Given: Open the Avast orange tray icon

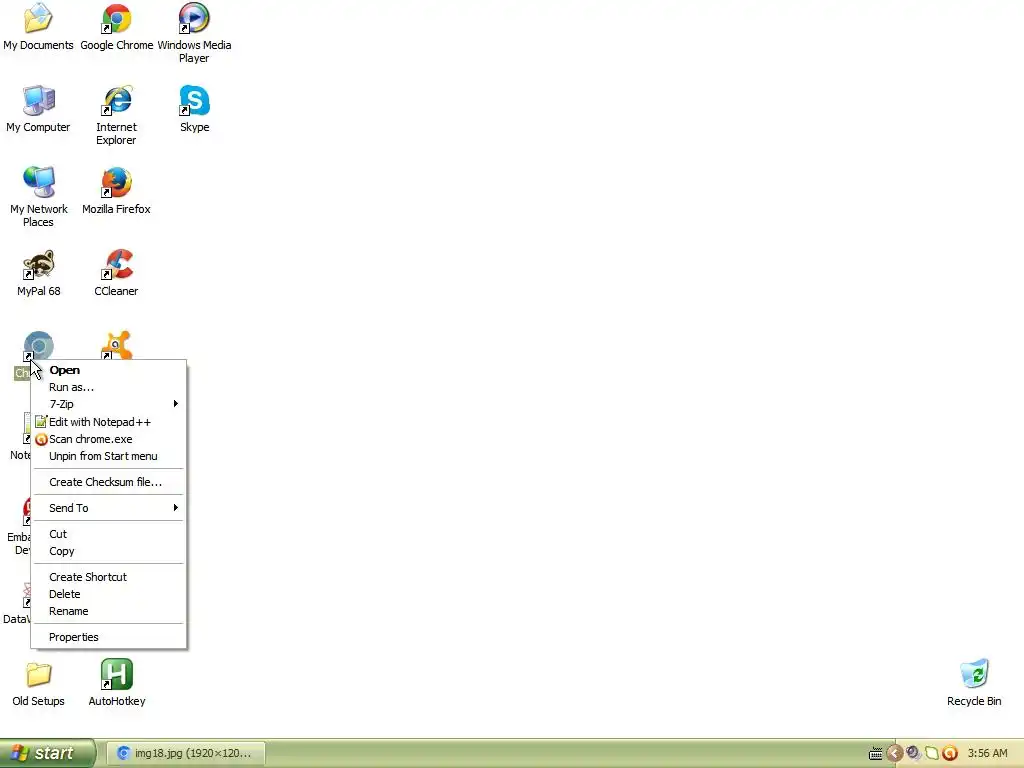Looking at the screenshot, I should point(950,753).
